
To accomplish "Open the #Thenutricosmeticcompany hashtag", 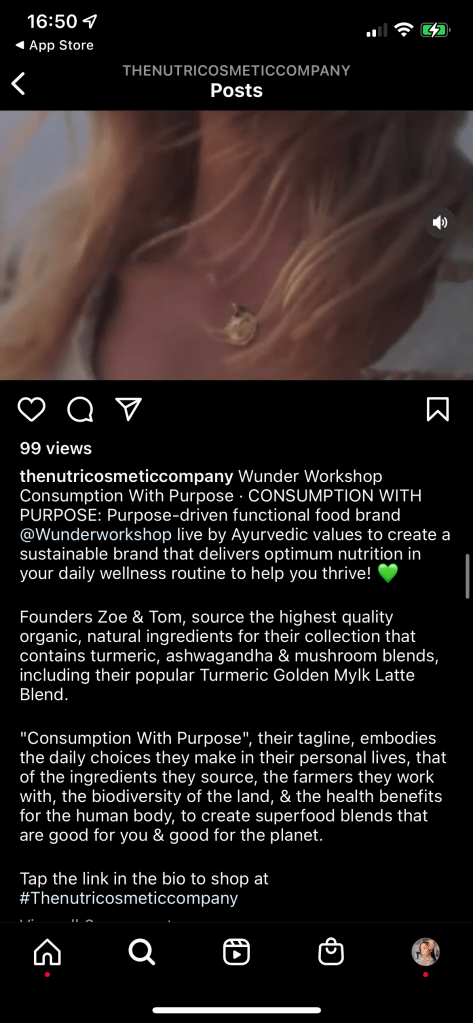I will tap(129, 898).
